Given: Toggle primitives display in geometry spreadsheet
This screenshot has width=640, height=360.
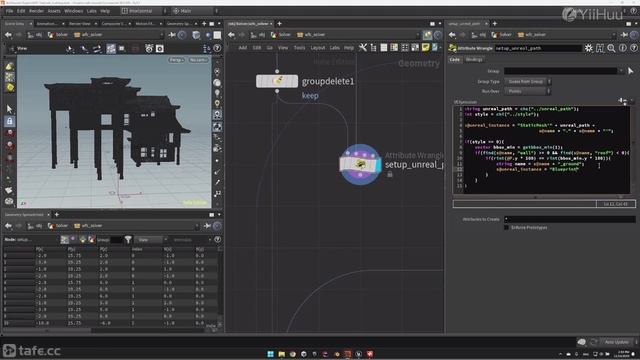Looking at the screenshot, I should pyautogui.click(x=83, y=240).
